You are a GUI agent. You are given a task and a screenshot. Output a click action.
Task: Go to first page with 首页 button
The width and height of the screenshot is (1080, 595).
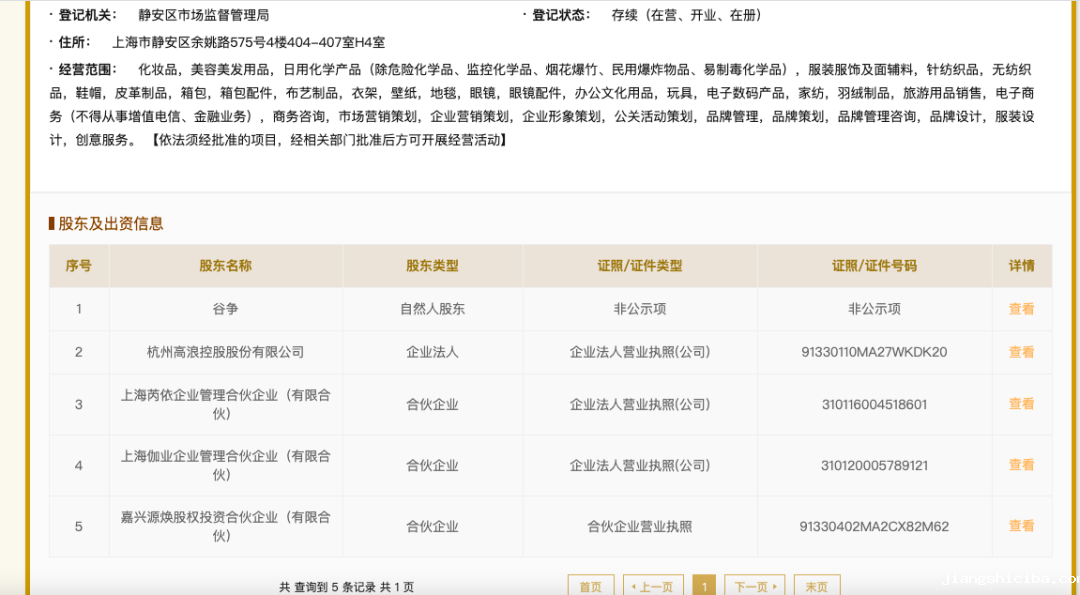pyautogui.click(x=591, y=586)
